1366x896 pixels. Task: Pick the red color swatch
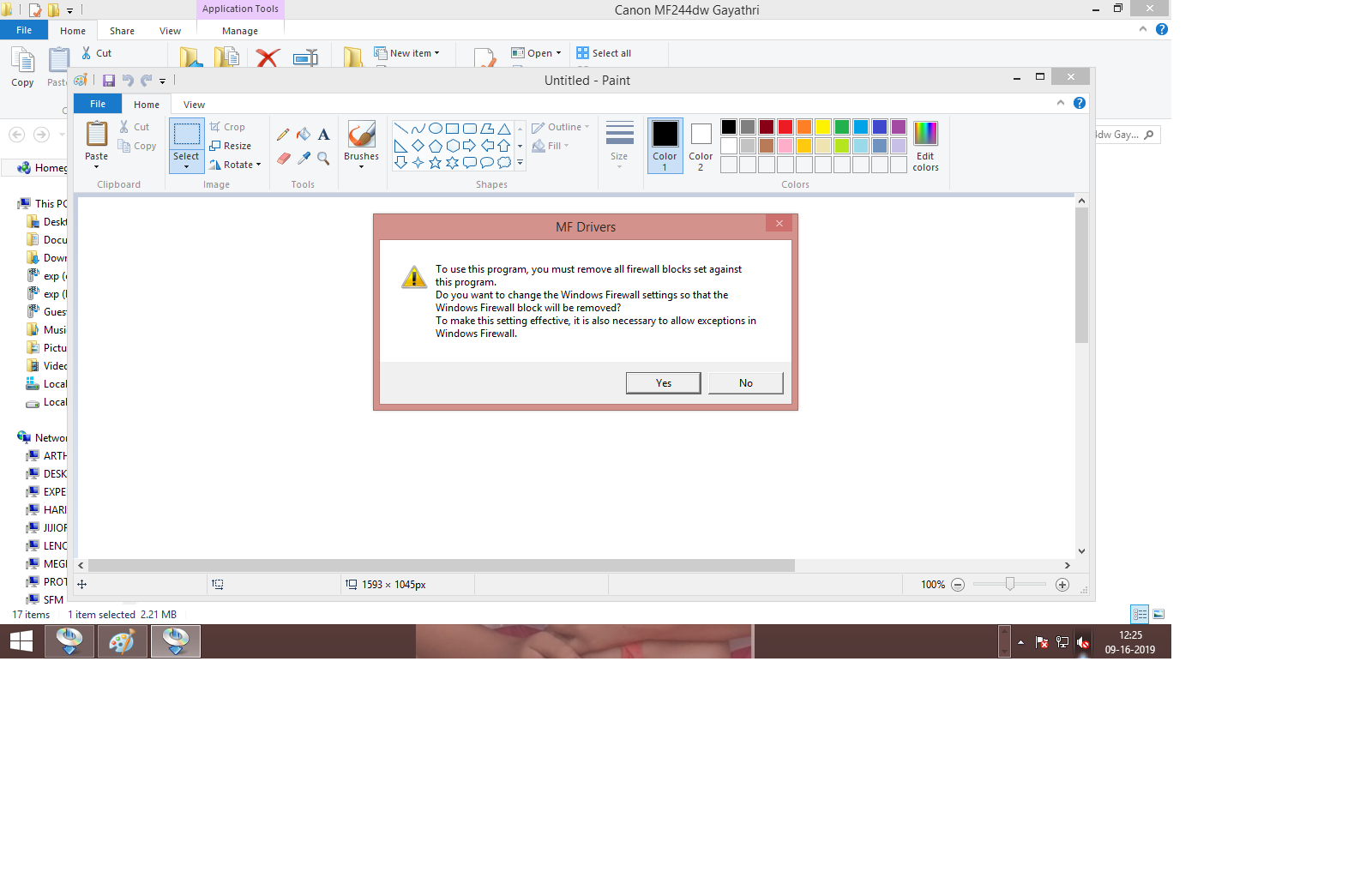[785, 127]
